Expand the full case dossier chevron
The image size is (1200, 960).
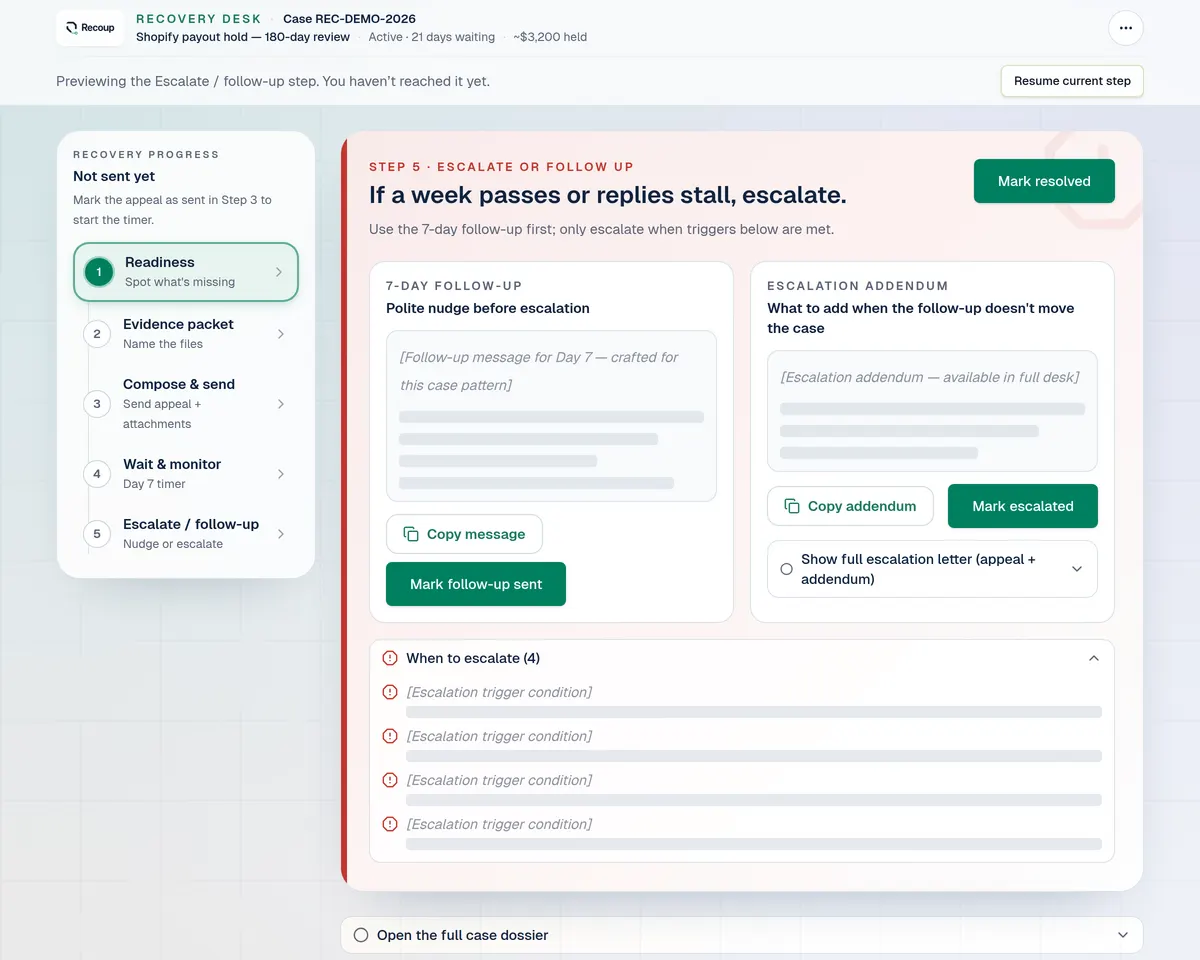tap(1123, 935)
